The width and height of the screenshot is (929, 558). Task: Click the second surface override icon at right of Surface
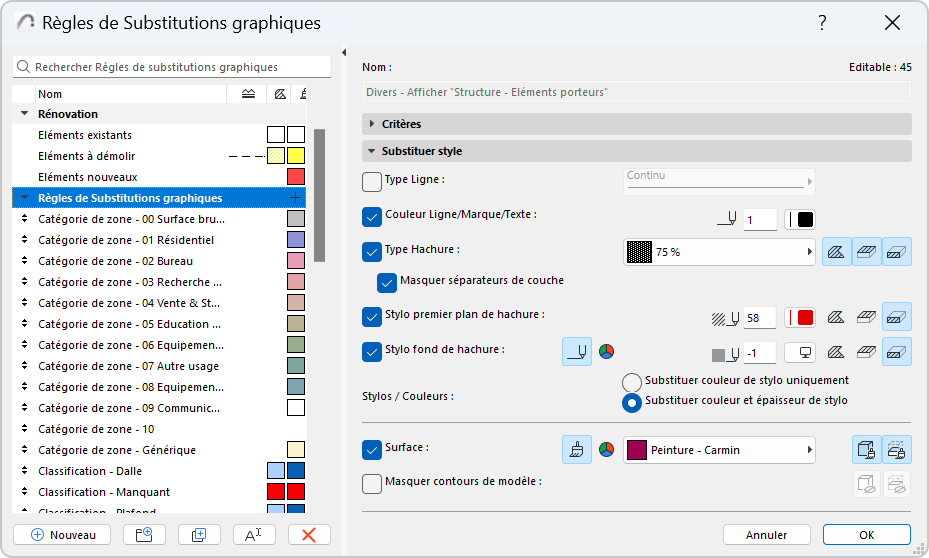coord(896,450)
